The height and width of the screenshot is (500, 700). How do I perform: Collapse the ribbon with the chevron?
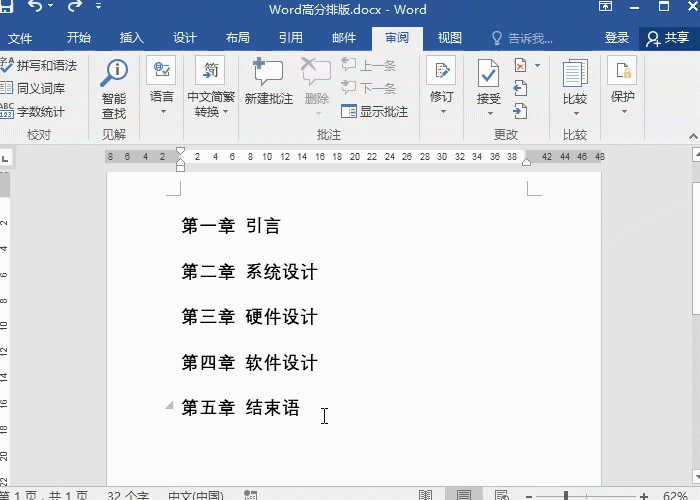point(693,136)
